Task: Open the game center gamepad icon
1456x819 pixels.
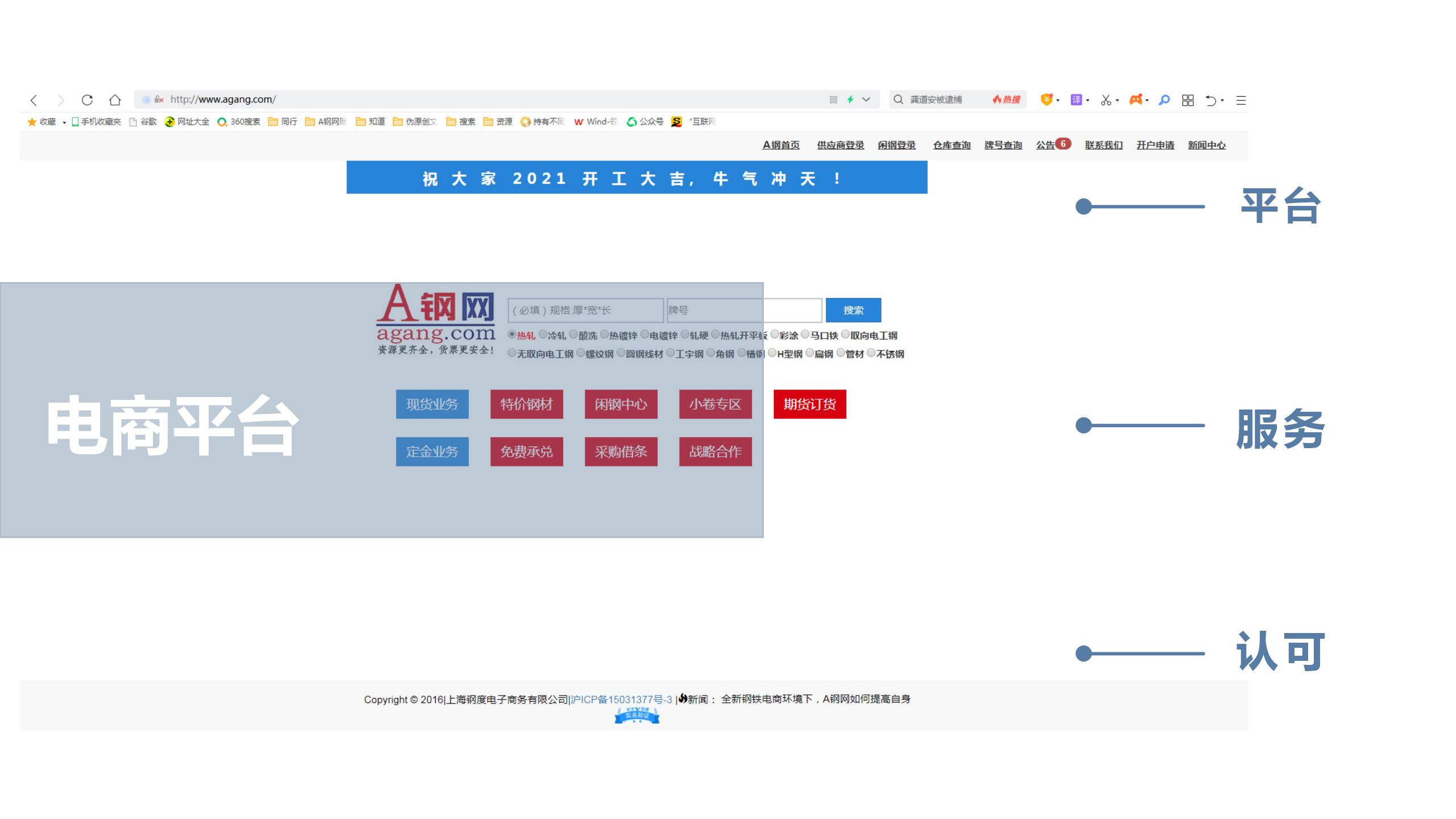Action: pos(1137,100)
